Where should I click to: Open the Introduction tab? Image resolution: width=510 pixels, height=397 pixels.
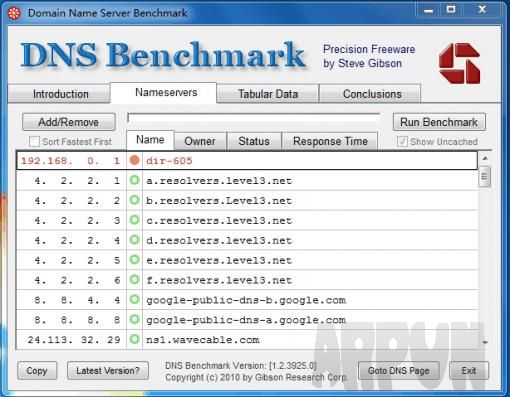pos(60,94)
